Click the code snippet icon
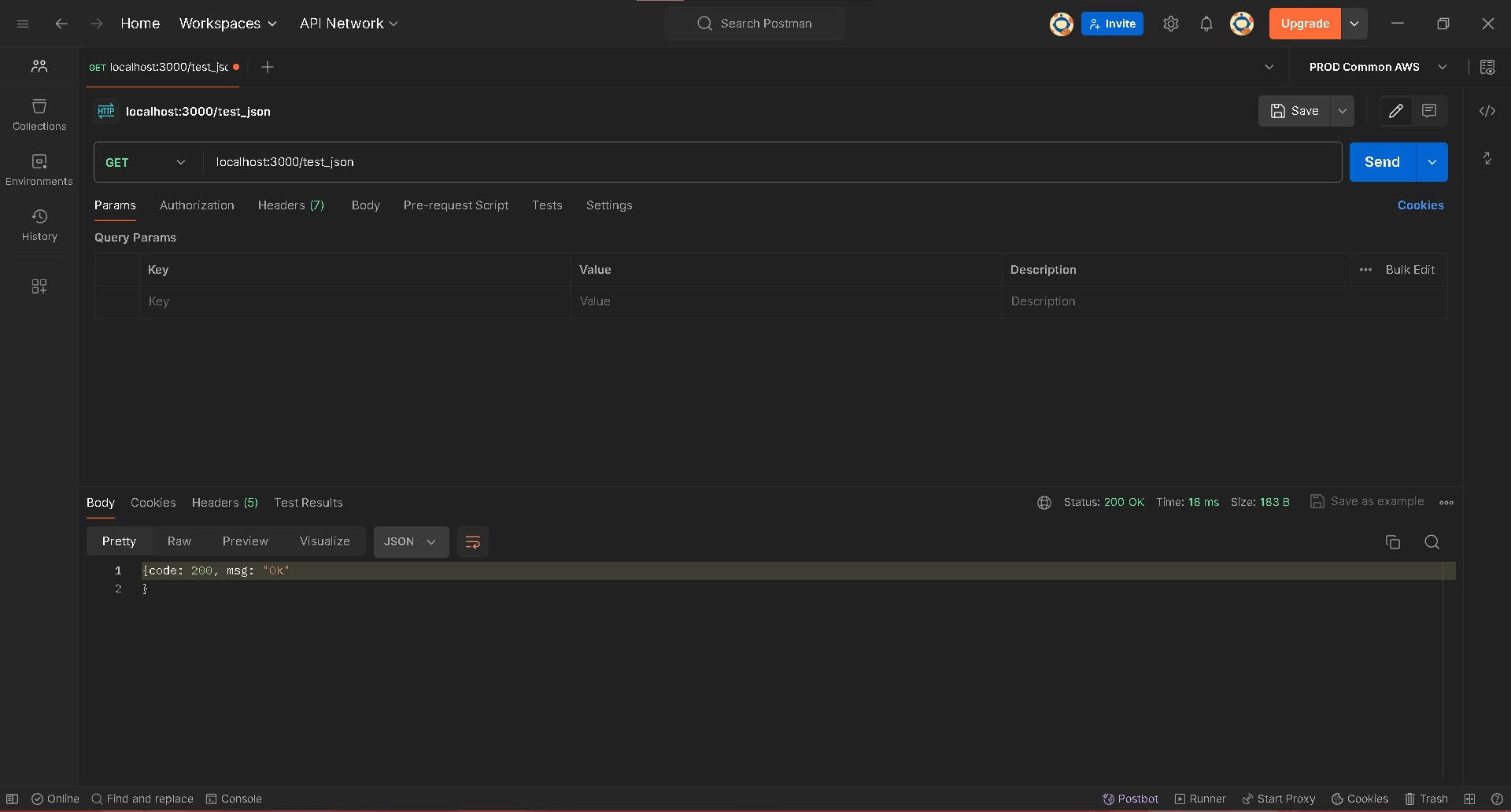The height and width of the screenshot is (812, 1511). click(1487, 111)
